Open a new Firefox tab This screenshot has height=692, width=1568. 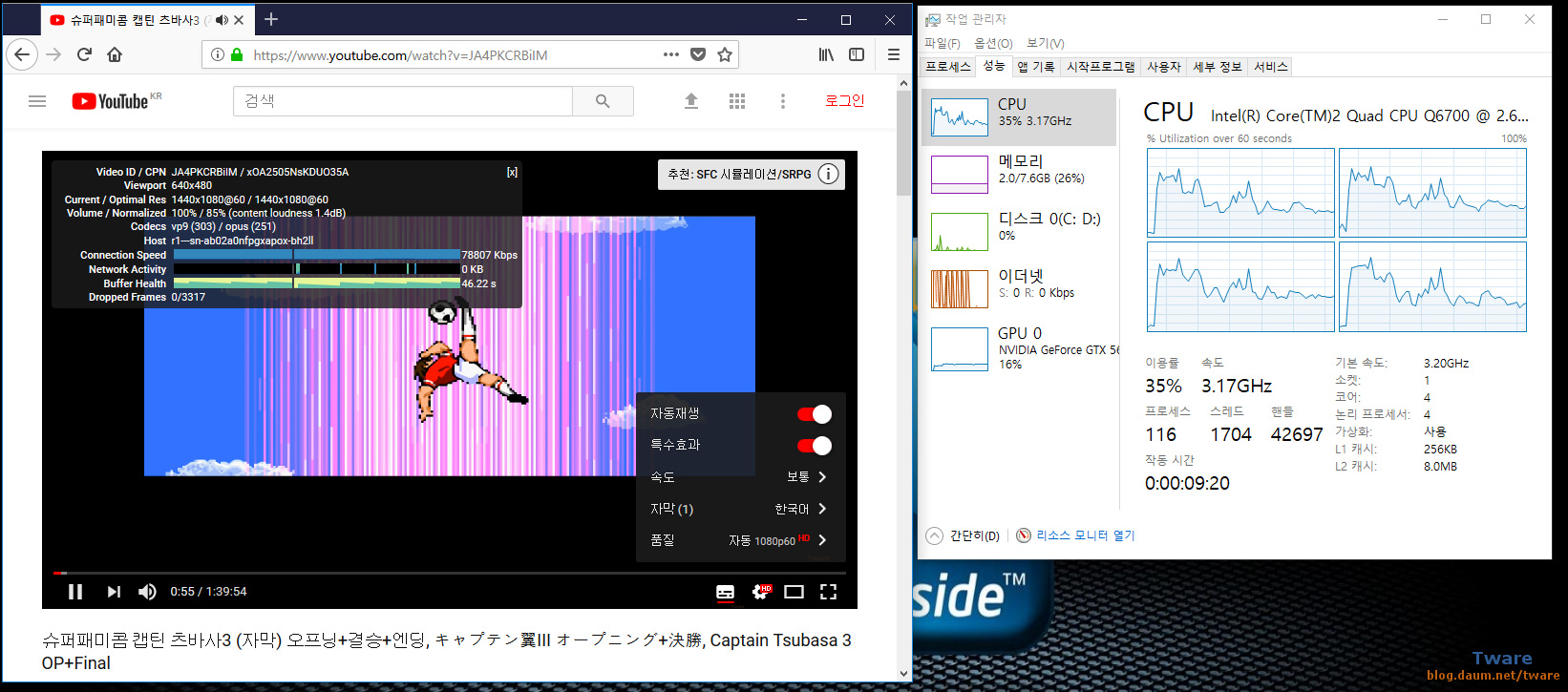(271, 19)
